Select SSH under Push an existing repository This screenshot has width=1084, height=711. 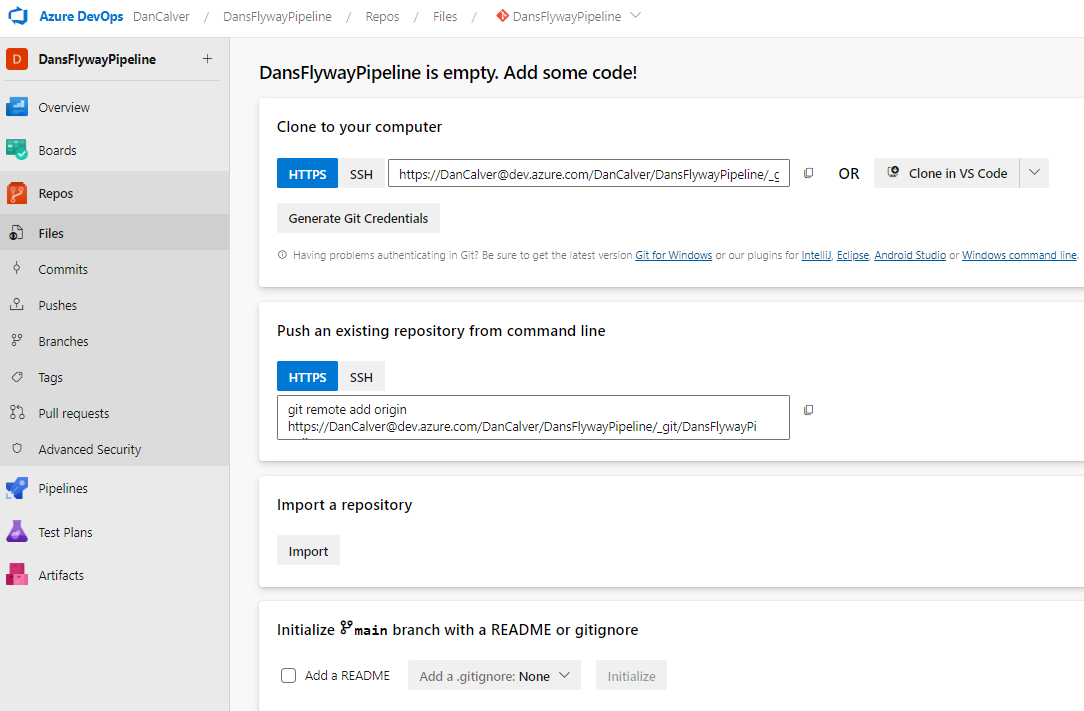click(361, 377)
